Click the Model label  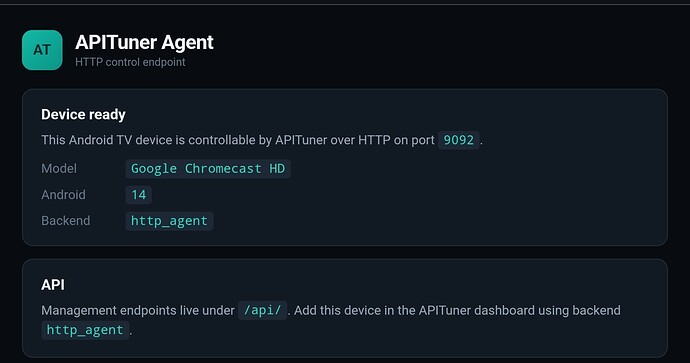coord(59,169)
